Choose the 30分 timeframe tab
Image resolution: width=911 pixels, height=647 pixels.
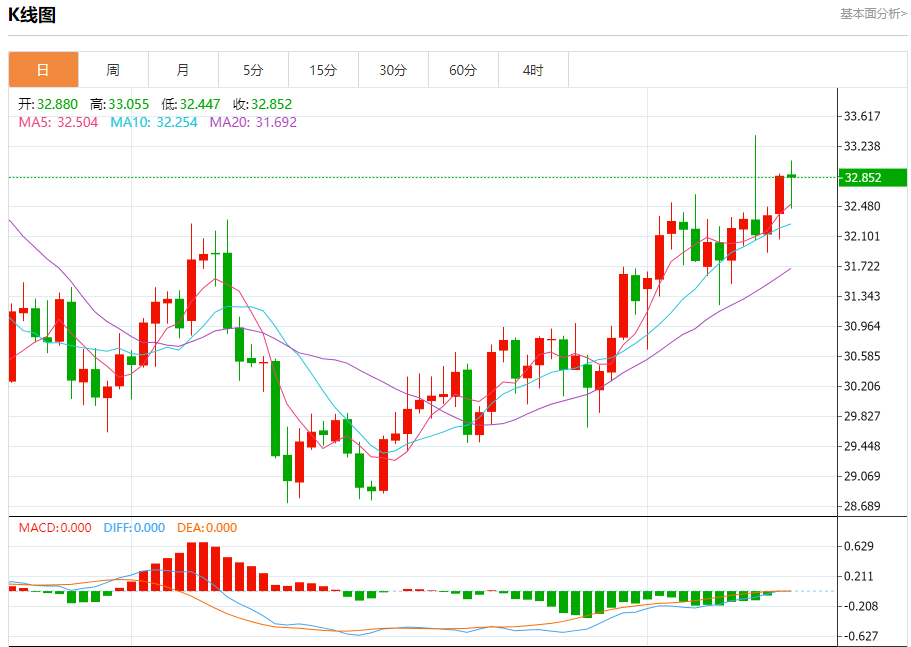coord(393,70)
